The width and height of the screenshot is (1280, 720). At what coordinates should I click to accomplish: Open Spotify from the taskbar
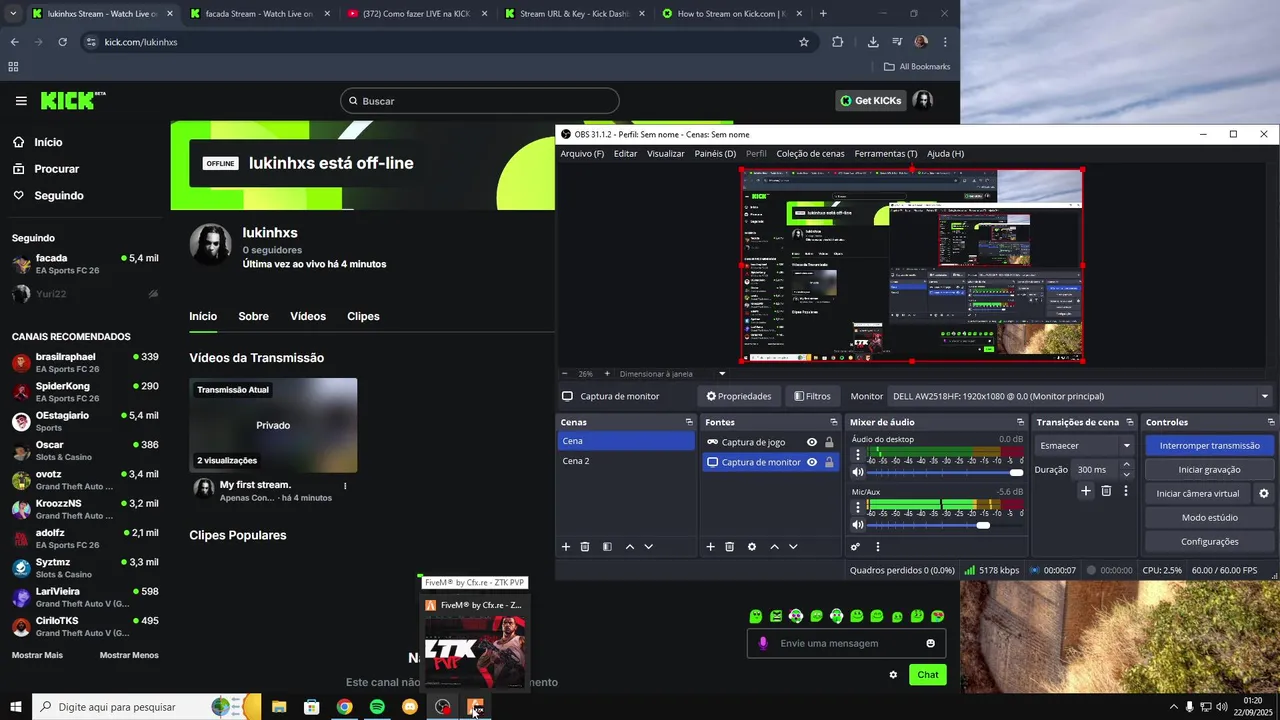377,707
